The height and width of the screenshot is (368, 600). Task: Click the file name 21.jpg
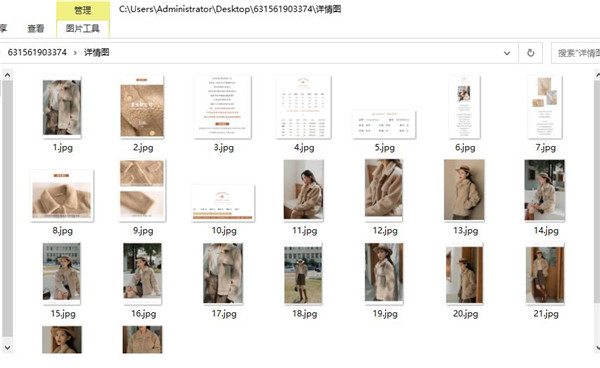pos(546,314)
